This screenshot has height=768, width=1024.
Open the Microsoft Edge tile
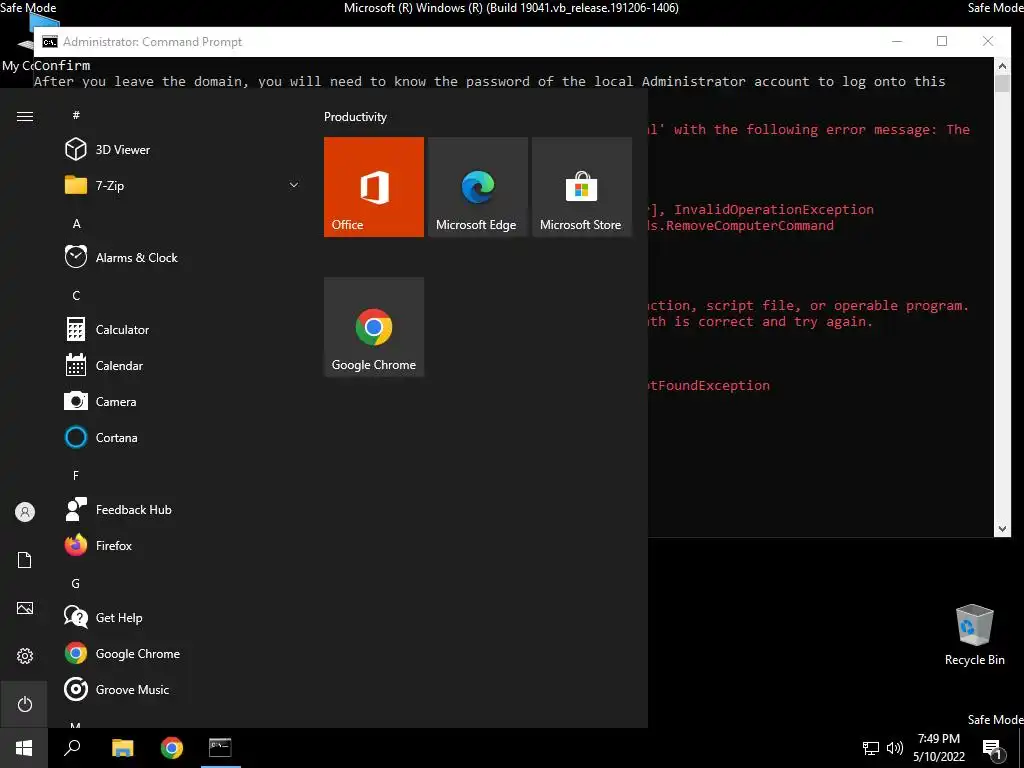click(478, 187)
